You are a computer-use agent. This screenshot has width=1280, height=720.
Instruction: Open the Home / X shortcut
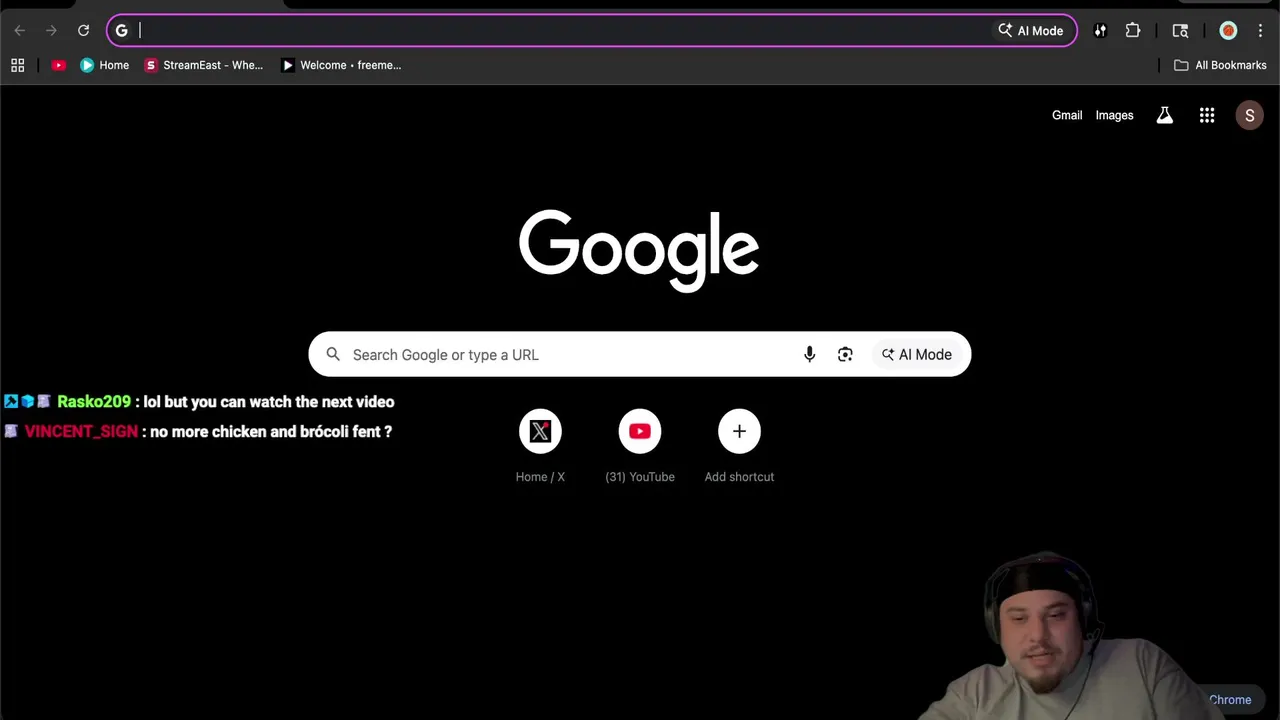click(x=540, y=446)
